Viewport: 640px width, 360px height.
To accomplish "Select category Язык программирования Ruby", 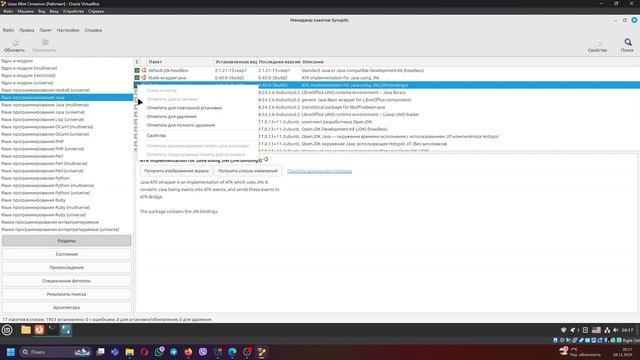I will (66, 200).
